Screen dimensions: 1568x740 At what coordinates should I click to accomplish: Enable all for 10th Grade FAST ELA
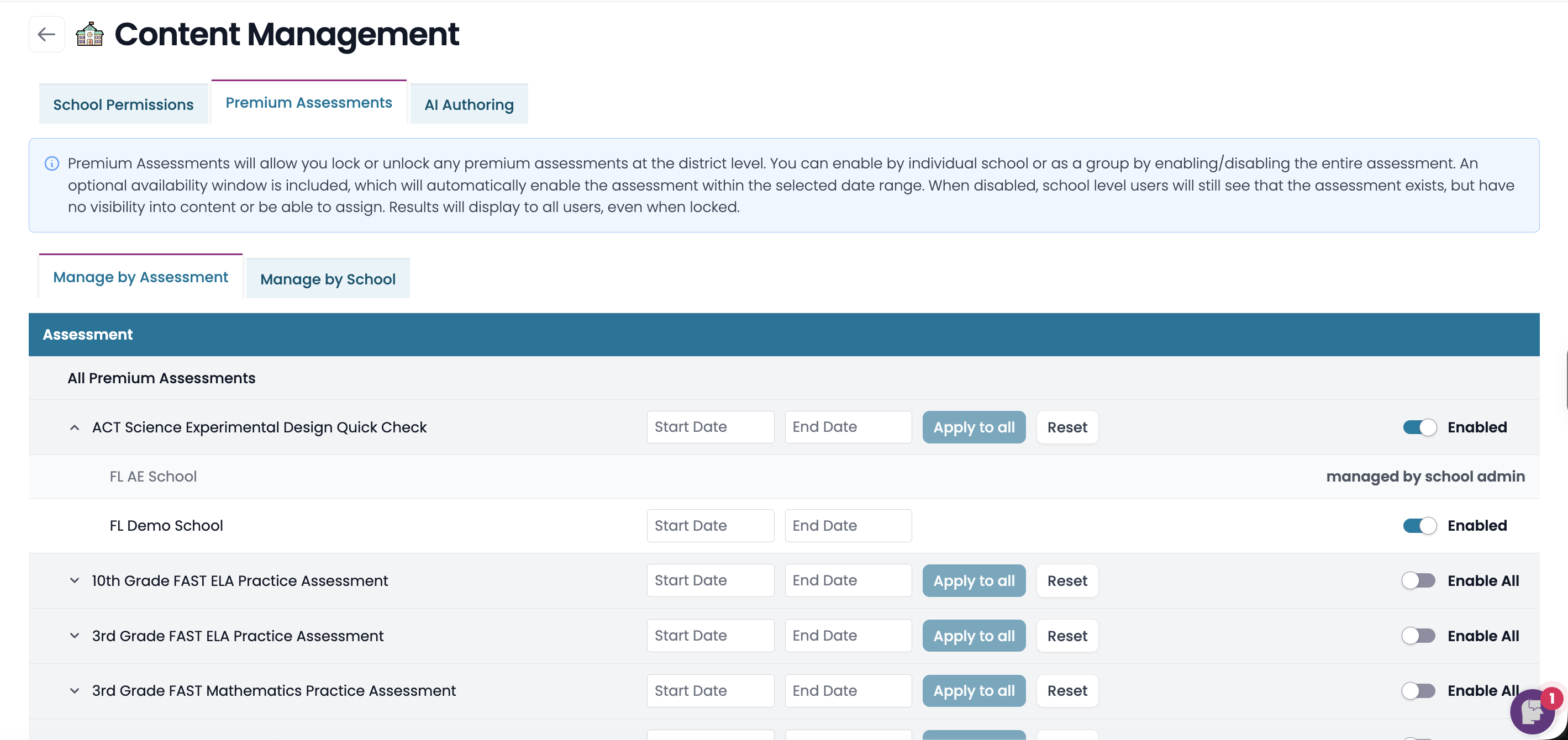(x=1419, y=580)
